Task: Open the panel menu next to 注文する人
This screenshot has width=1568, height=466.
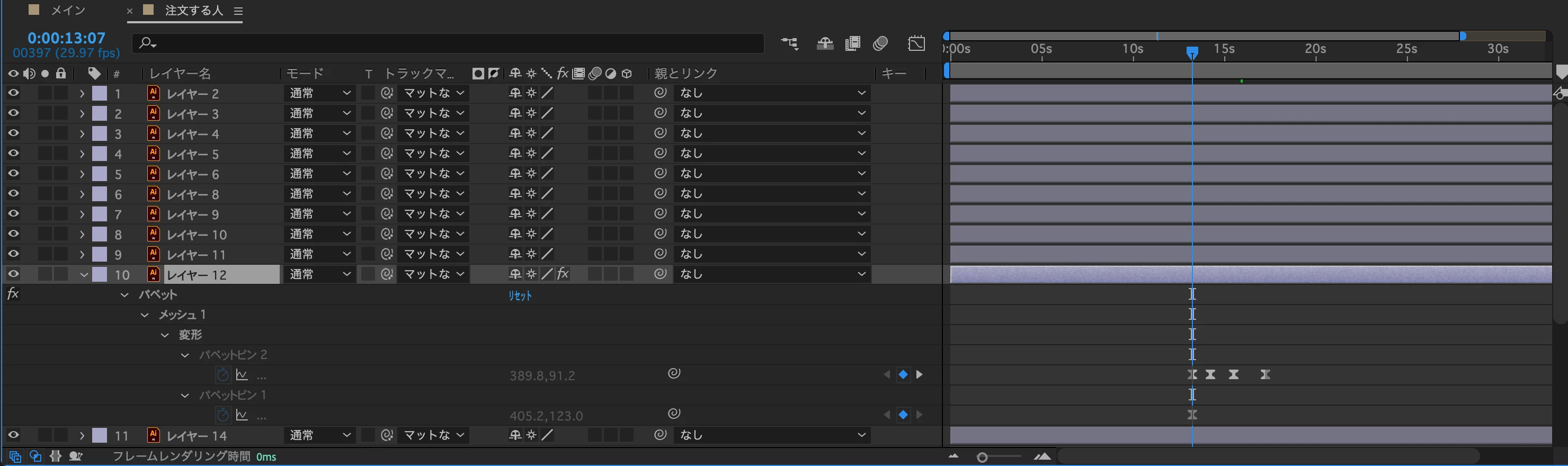Action: pyautogui.click(x=238, y=11)
